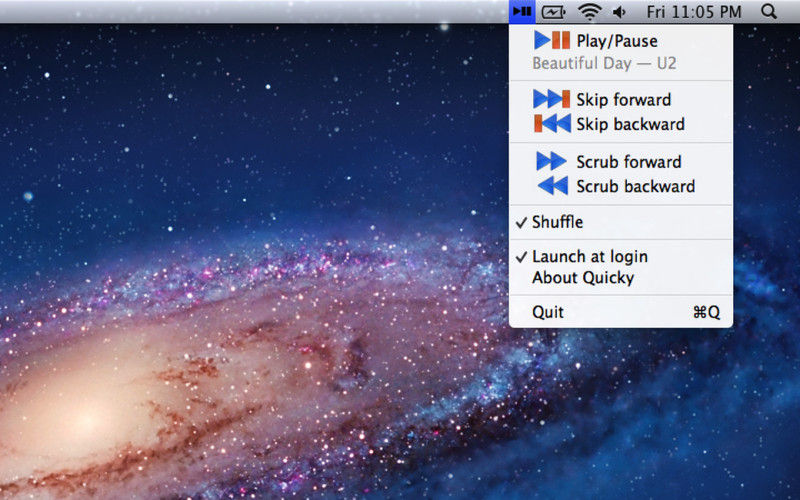Choose Play/Pause menu entry label
This screenshot has width=800, height=500.
click(x=617, y=41)
